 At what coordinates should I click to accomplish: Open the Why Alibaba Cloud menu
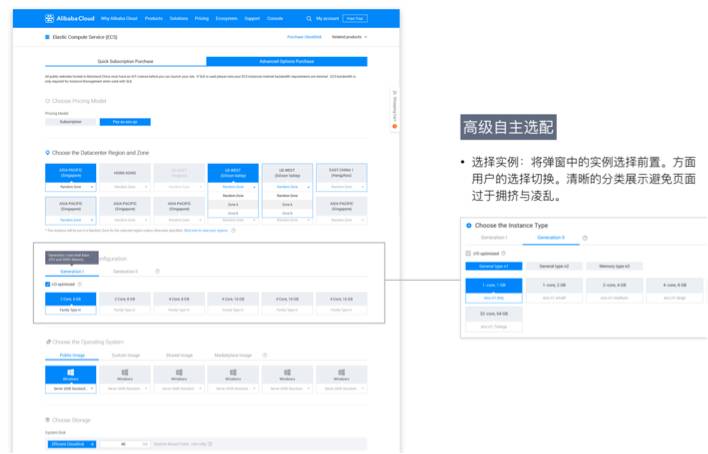coord(119,19)
